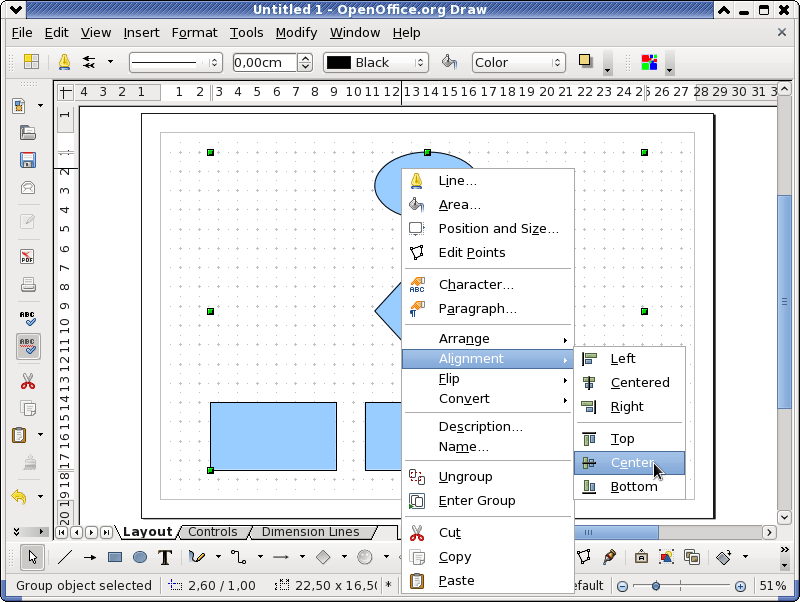The width and height of the screenshot is (800, 602).
Task: Click the Open the Edit menu
Action: click(x=56, y=33)
